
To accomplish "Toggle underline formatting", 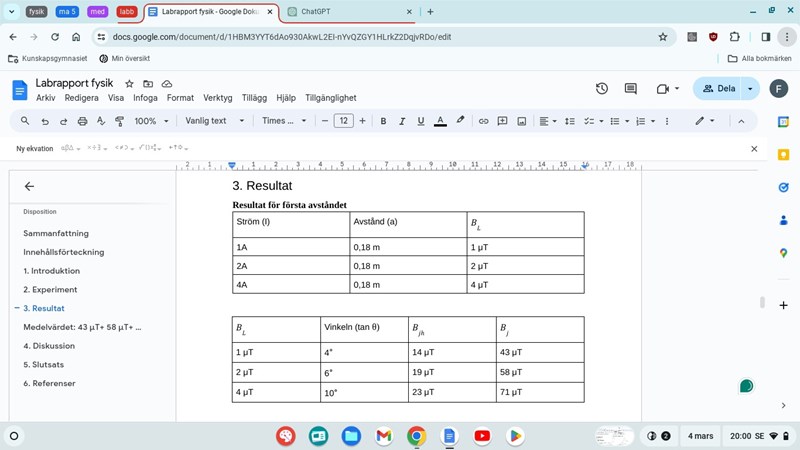I will pyautogui.click(x=421, y=121).
